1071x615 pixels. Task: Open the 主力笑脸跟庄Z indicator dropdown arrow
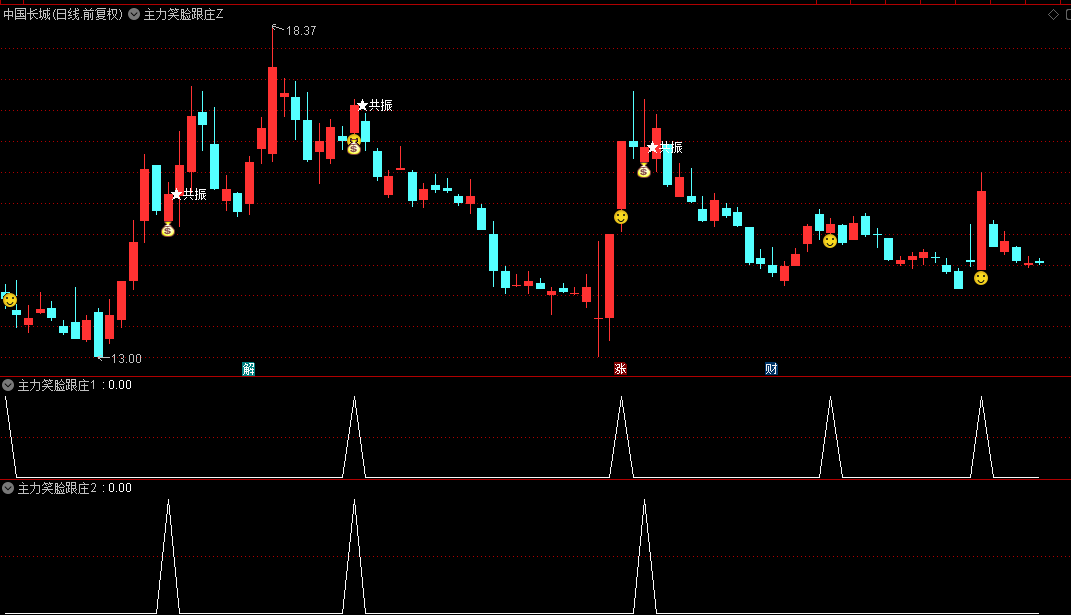pyautogui.click(x=134, y=14)
